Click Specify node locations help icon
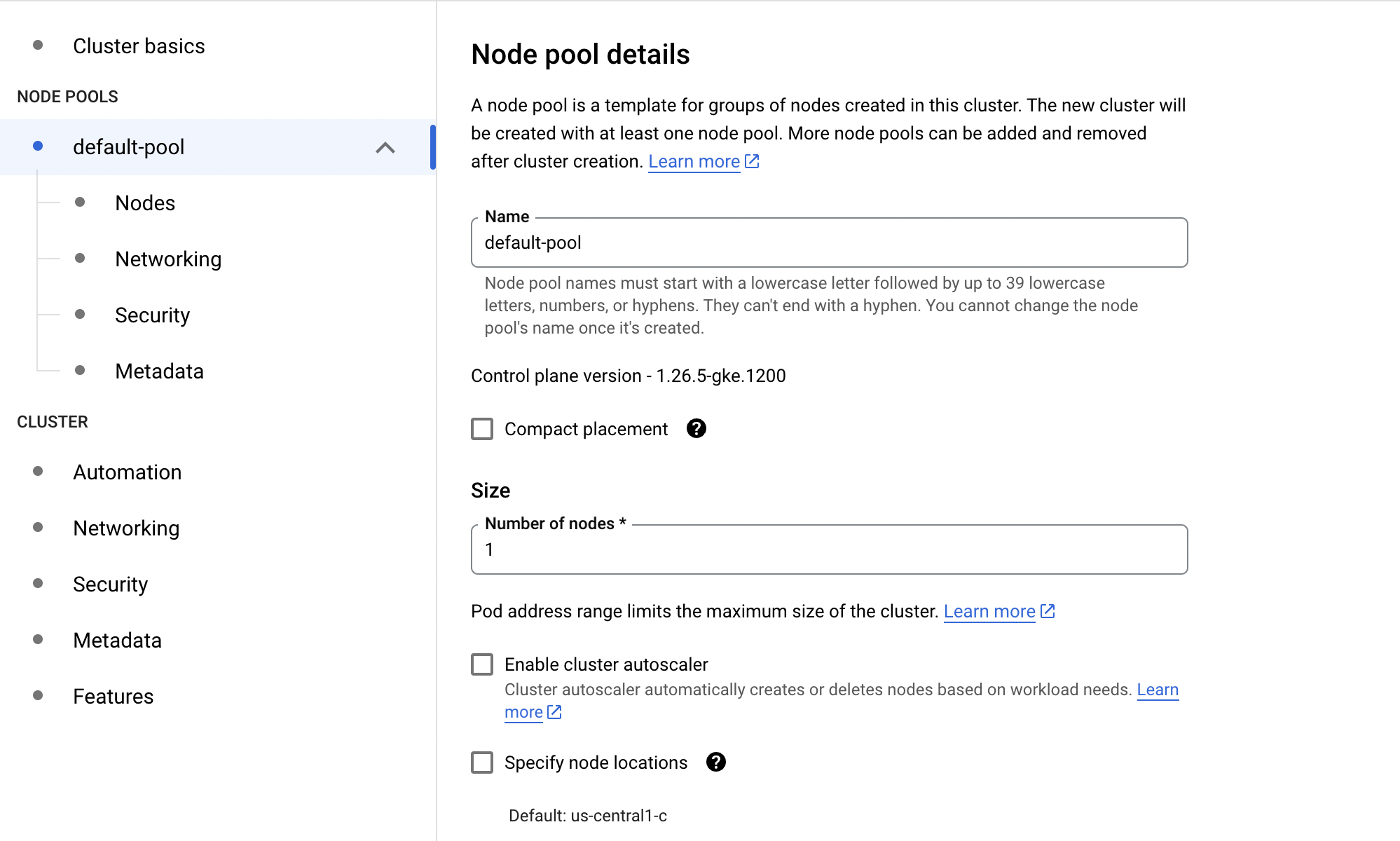 (x=715, y=762)
